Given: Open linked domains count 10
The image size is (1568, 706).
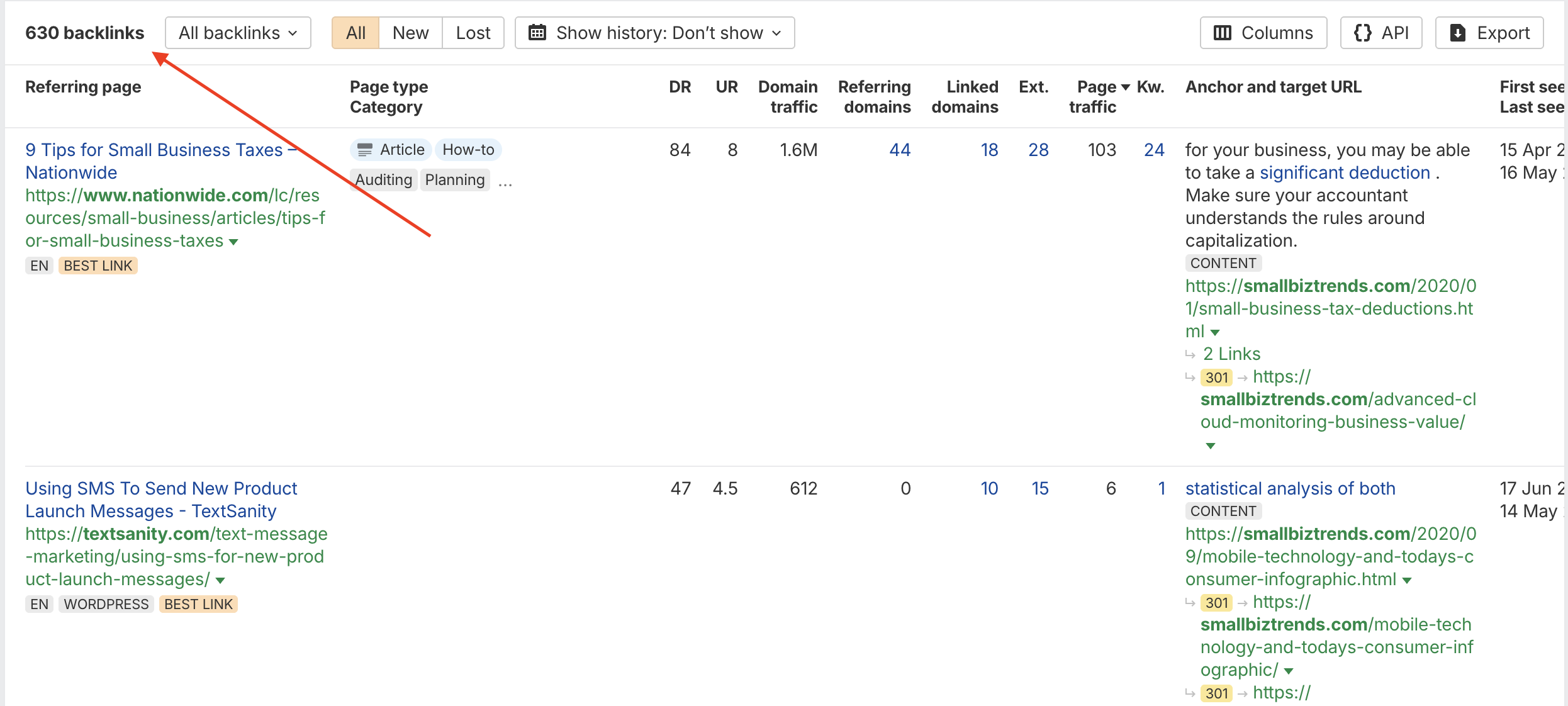Looking at the screenshot, I should click(989, 488).
